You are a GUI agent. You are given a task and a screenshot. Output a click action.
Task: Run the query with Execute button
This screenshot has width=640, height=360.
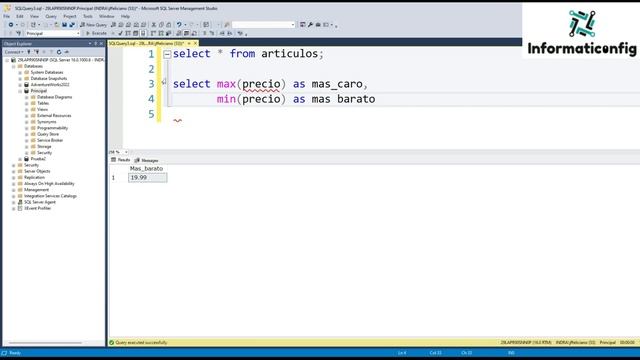[x=96, y=33]
